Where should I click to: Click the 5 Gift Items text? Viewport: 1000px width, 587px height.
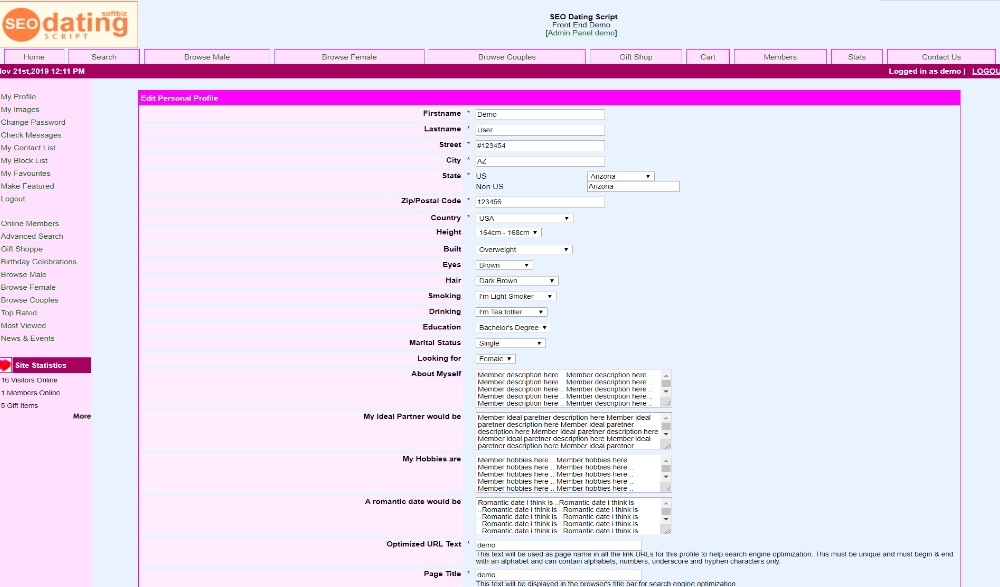[19, 405]
